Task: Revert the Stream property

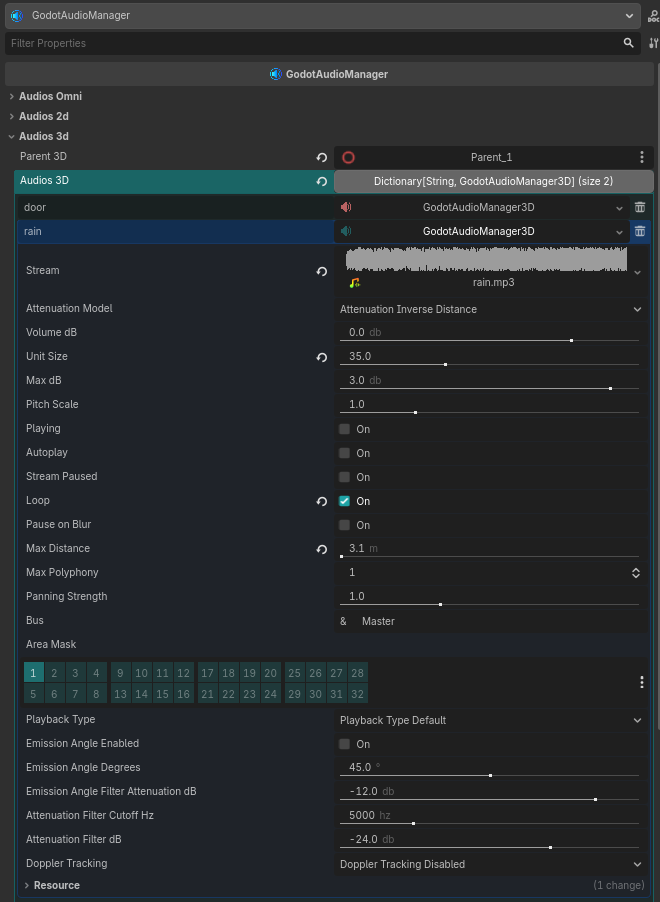Action: pos(322,272)
